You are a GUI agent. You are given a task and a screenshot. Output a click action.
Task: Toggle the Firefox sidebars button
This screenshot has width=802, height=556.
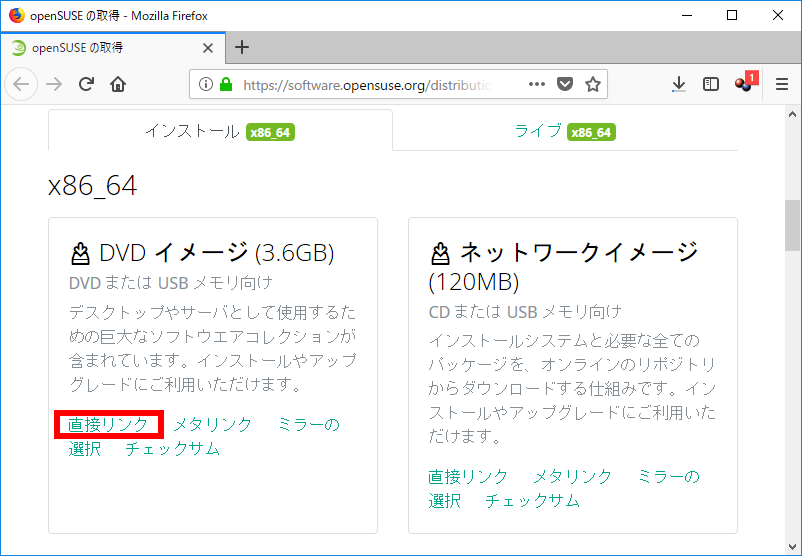click(711, 84)
